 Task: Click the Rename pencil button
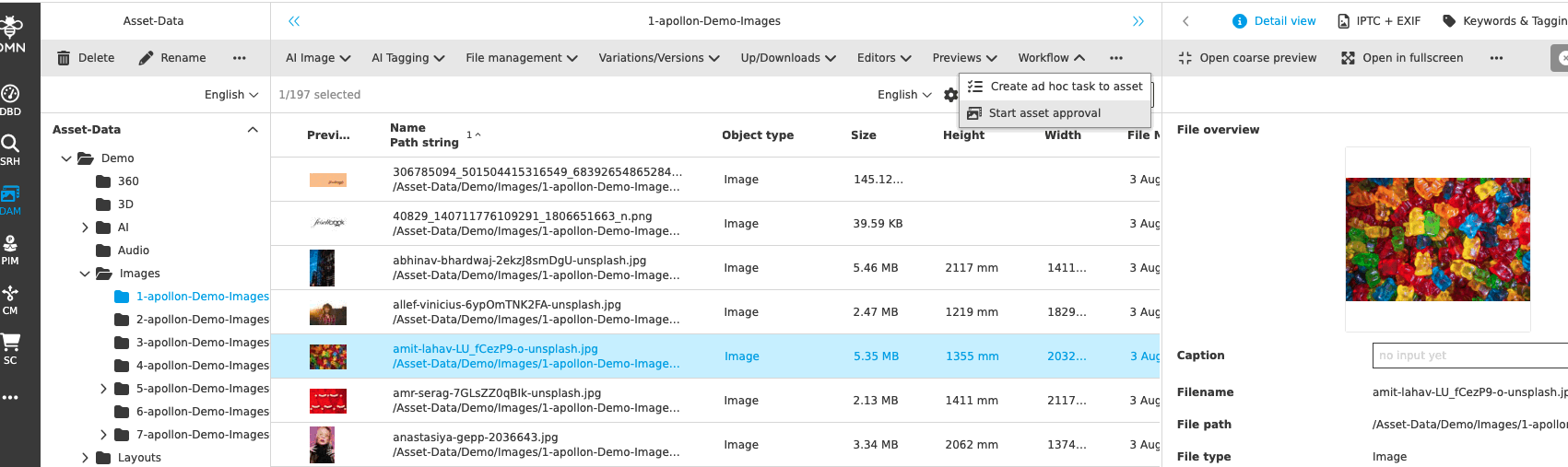[x=172, y=58]
